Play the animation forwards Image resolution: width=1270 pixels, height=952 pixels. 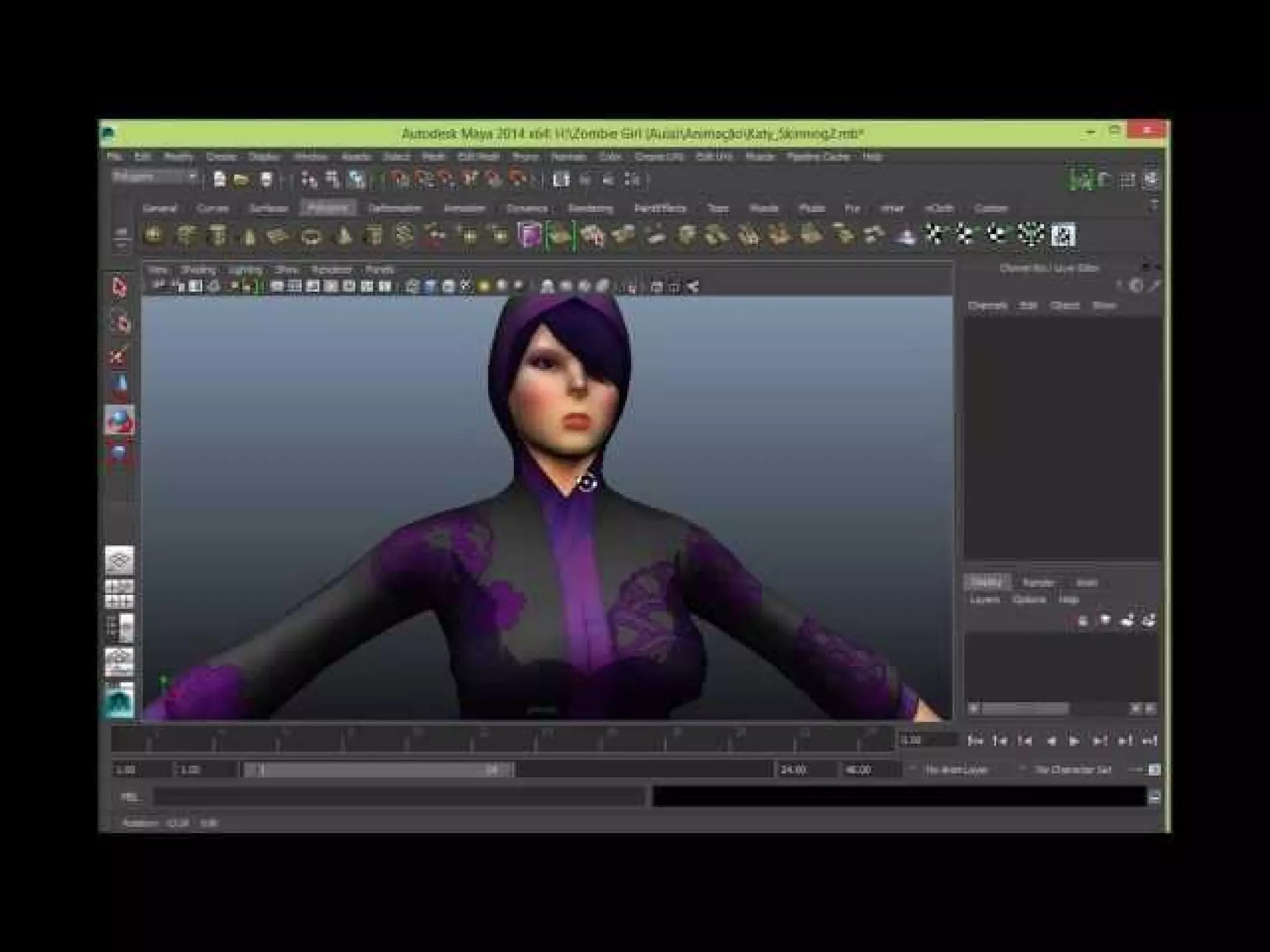coord(1074,740)
